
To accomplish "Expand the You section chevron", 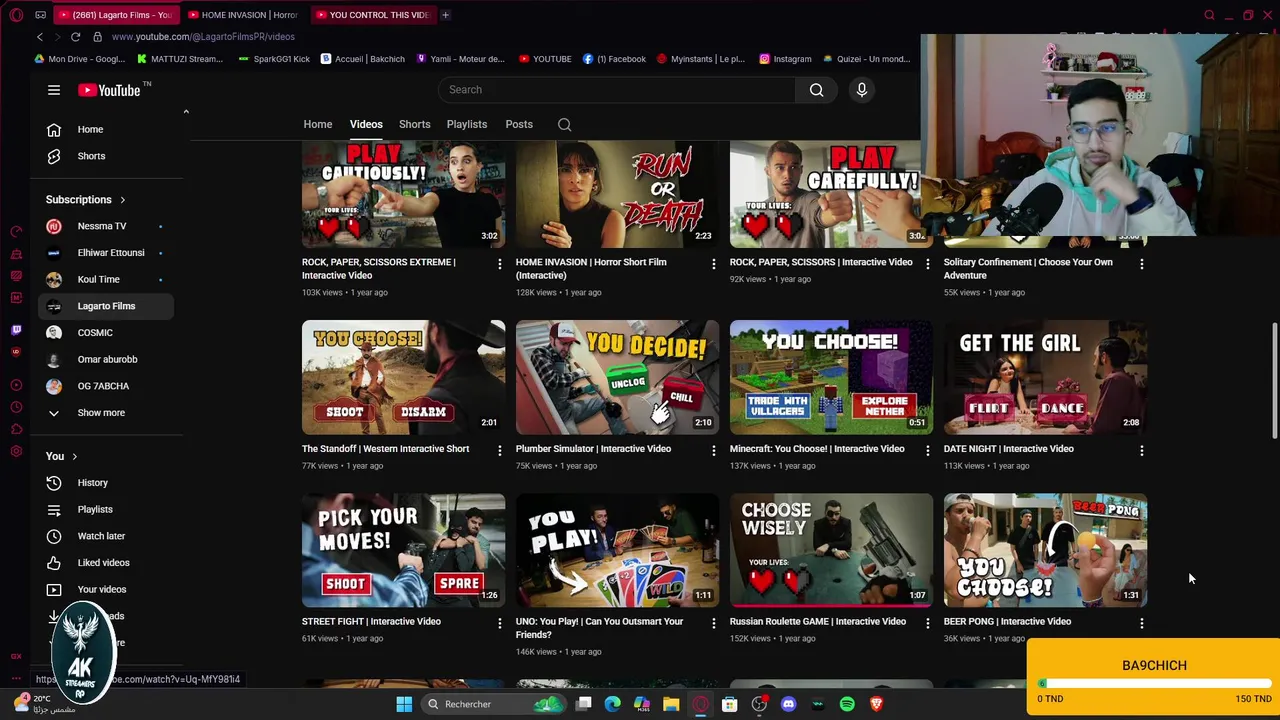I will point(74,457).
